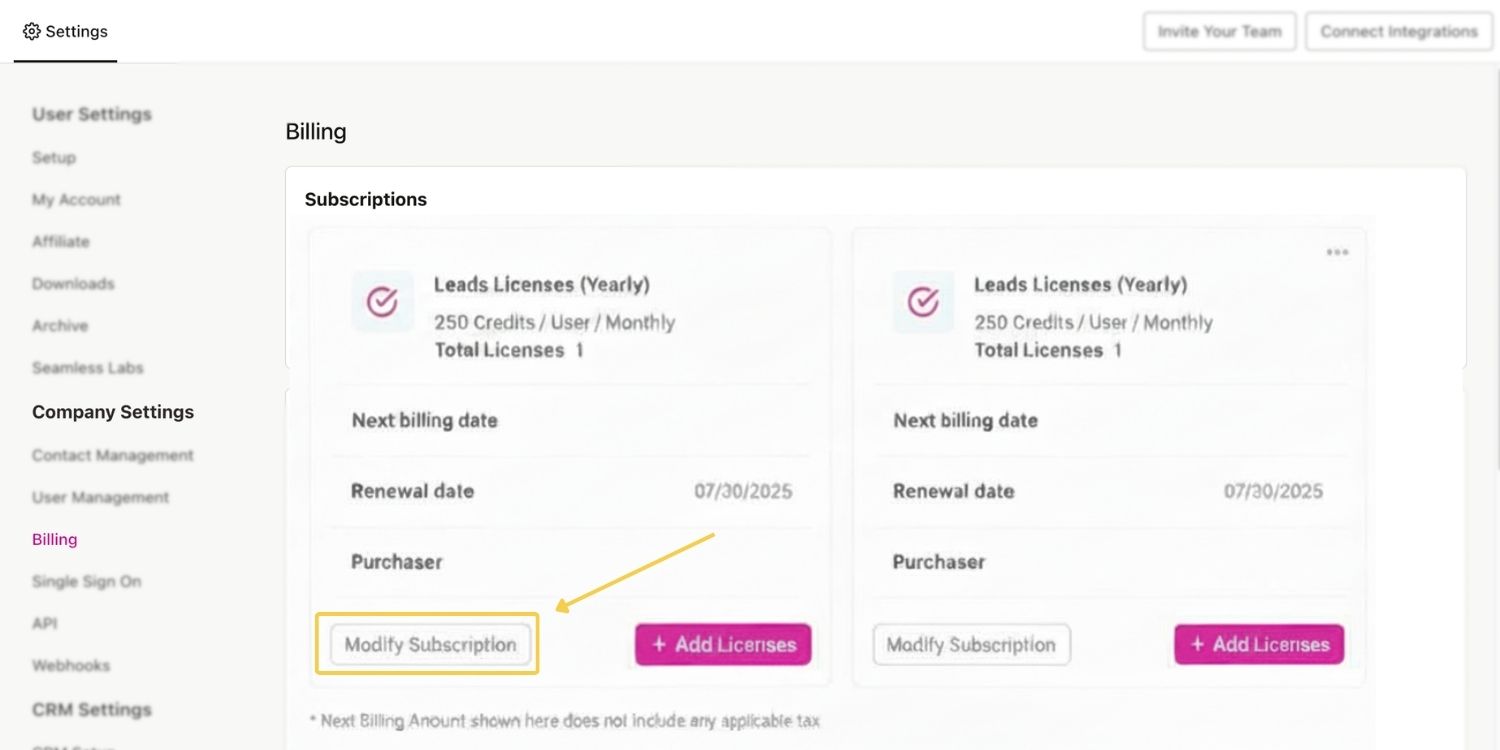1500x750 pixels.
Task: Click Modify Subscription on the first card
Action: point(431,644)
